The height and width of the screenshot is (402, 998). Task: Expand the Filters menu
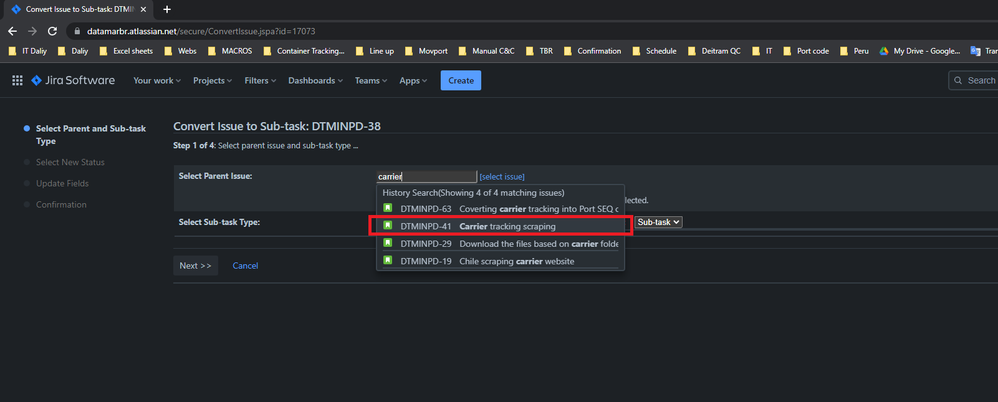[260, 80]
